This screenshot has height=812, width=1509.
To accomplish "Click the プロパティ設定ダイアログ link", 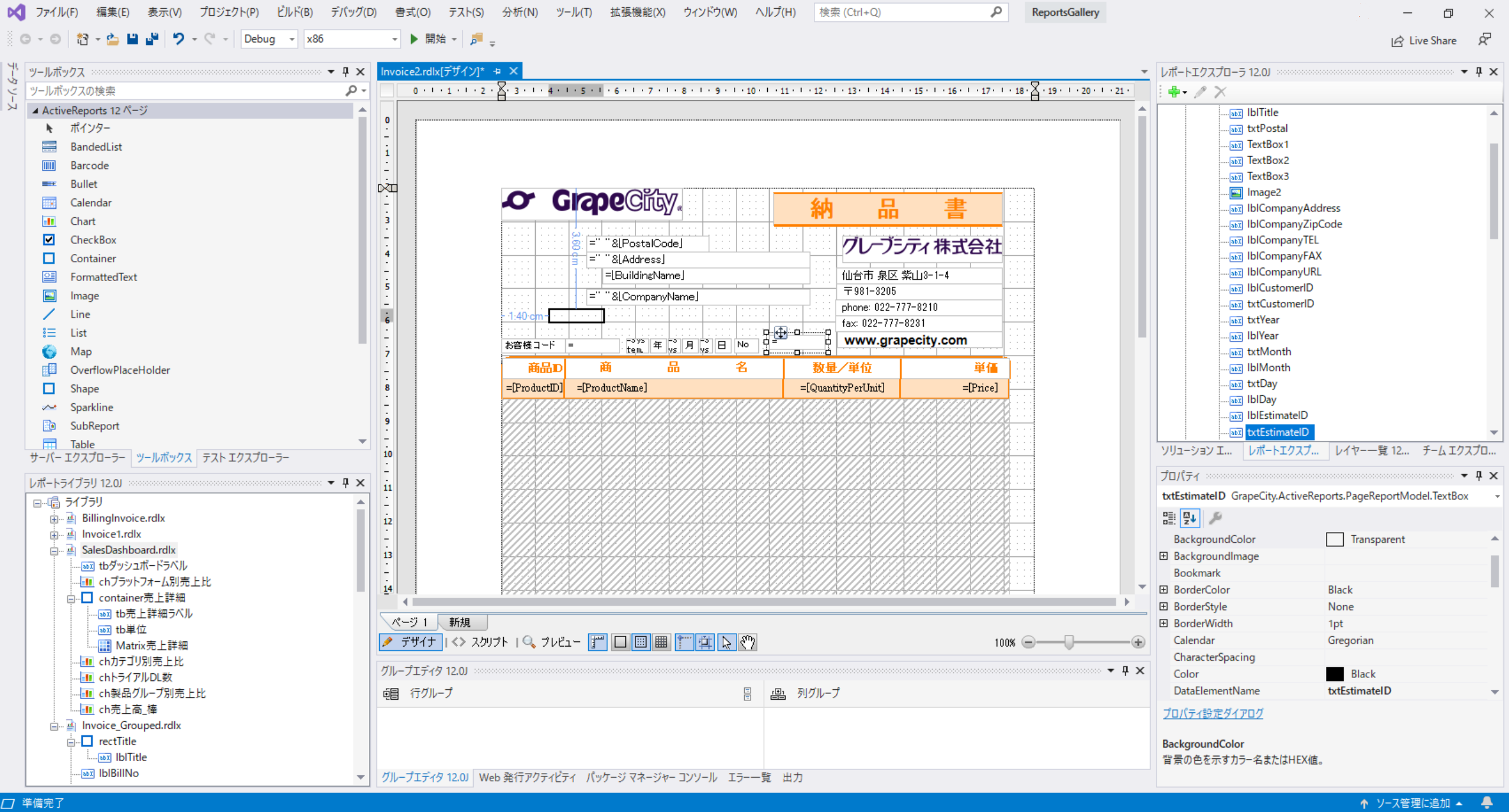I will tap(1213, 713).
